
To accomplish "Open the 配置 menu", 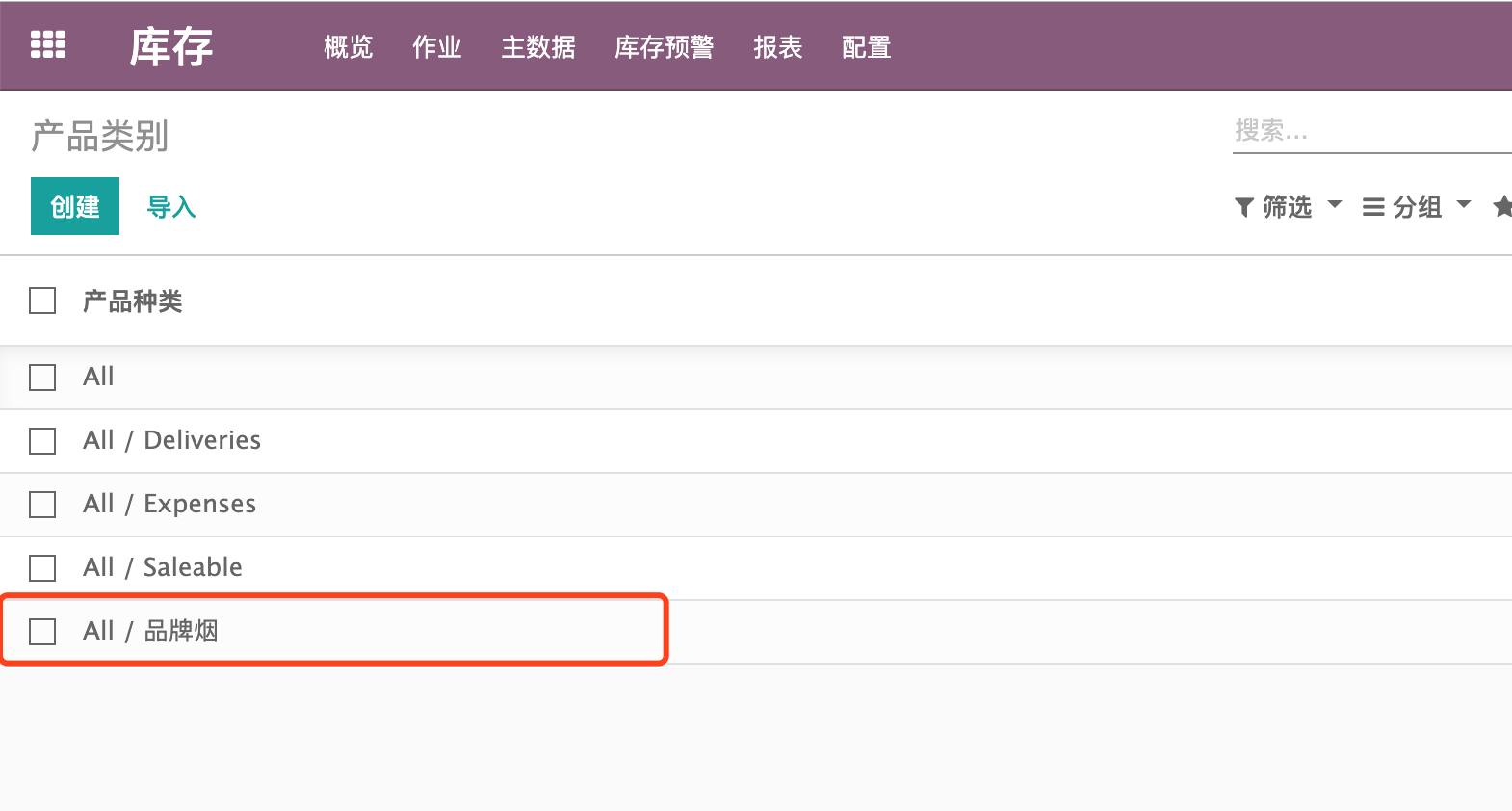I will tap(866, 47).
